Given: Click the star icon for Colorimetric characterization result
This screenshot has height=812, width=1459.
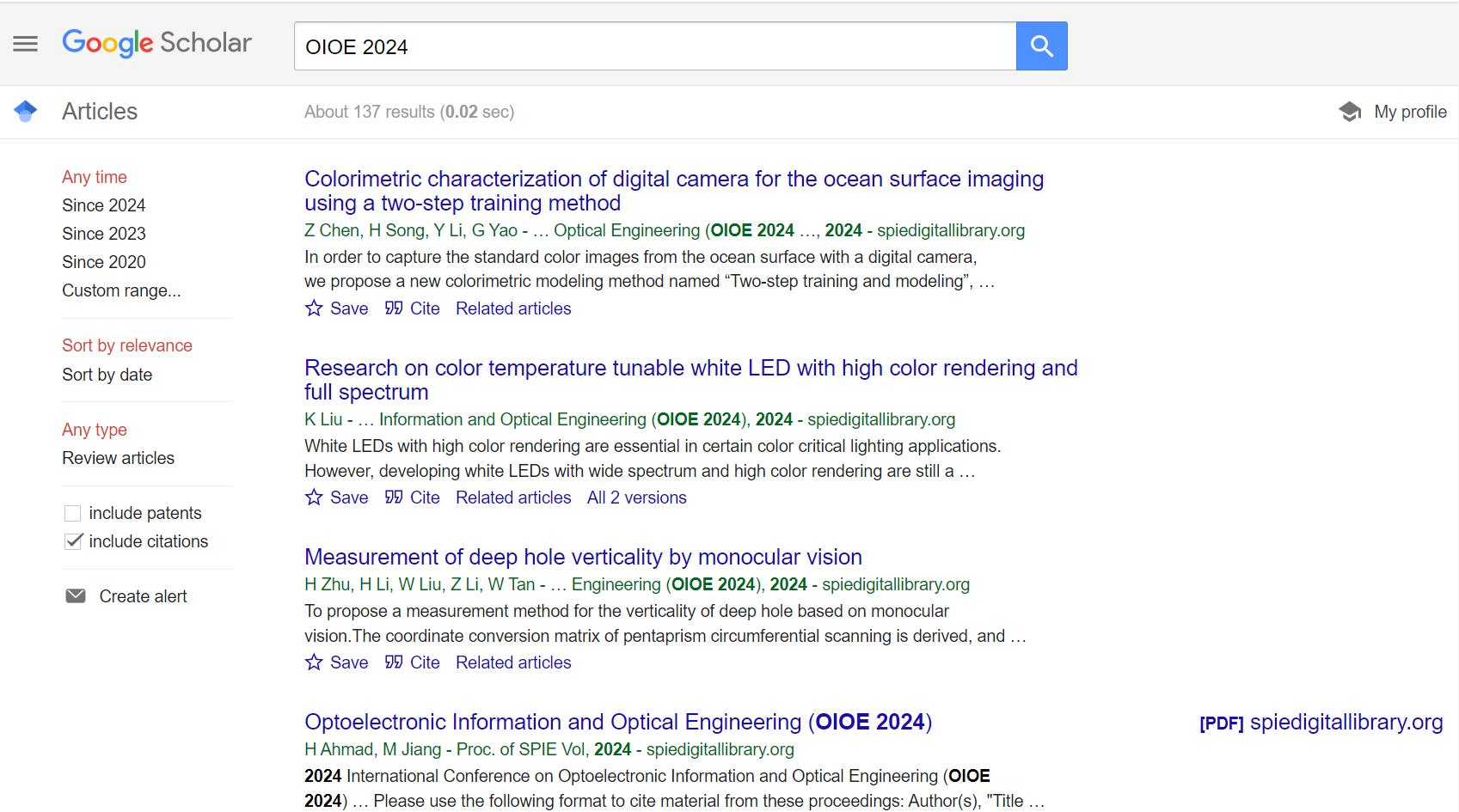Looking at the screenshot, I should (x=314, y=308).
